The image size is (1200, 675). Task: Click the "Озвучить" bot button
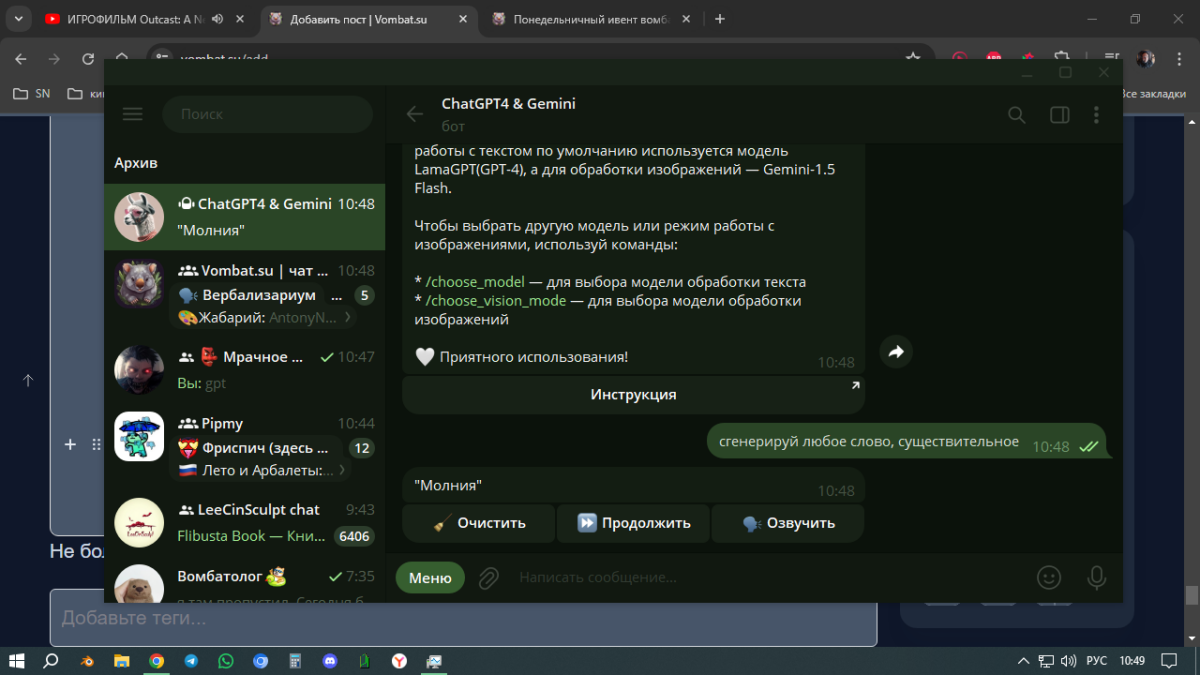click(x=788, y=522)
